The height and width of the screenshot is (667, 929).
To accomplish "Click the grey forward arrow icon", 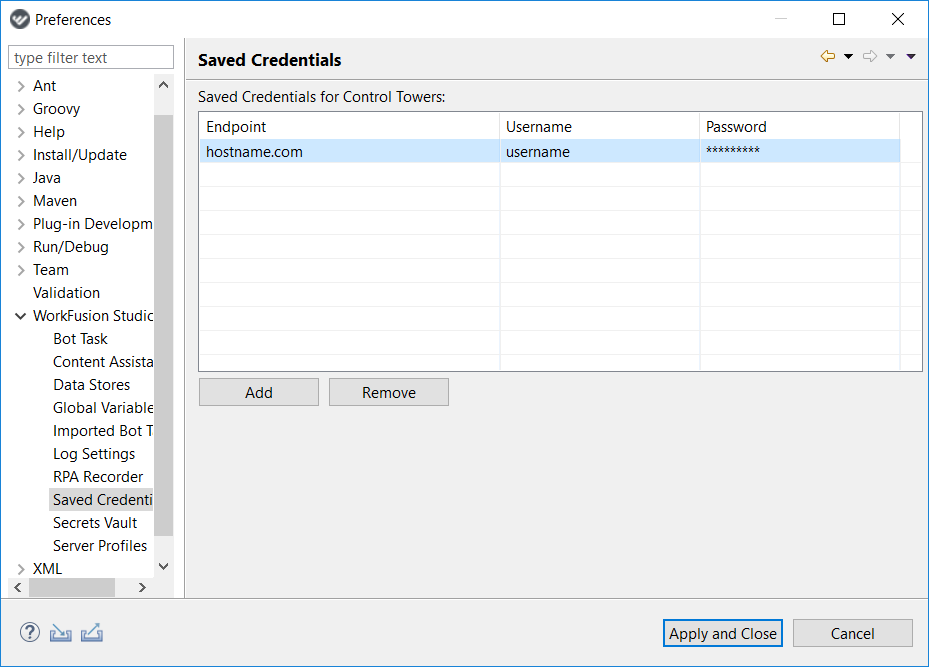I will [870, 56].
